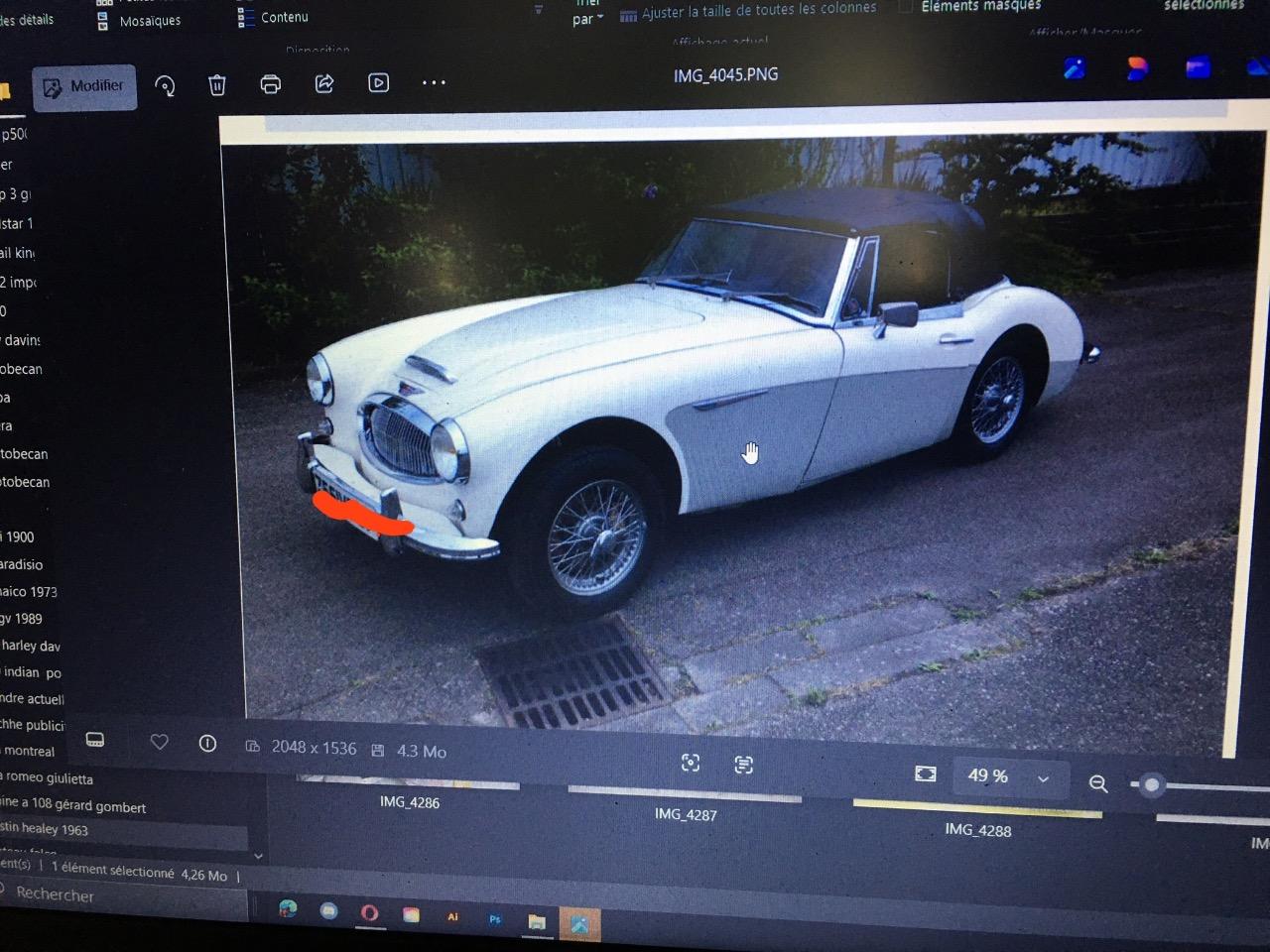The width and height of the screenshot is (1270, 952).
Task: Click the Modifier edit button
Action: pyautogui.click(x=83, y=87)
